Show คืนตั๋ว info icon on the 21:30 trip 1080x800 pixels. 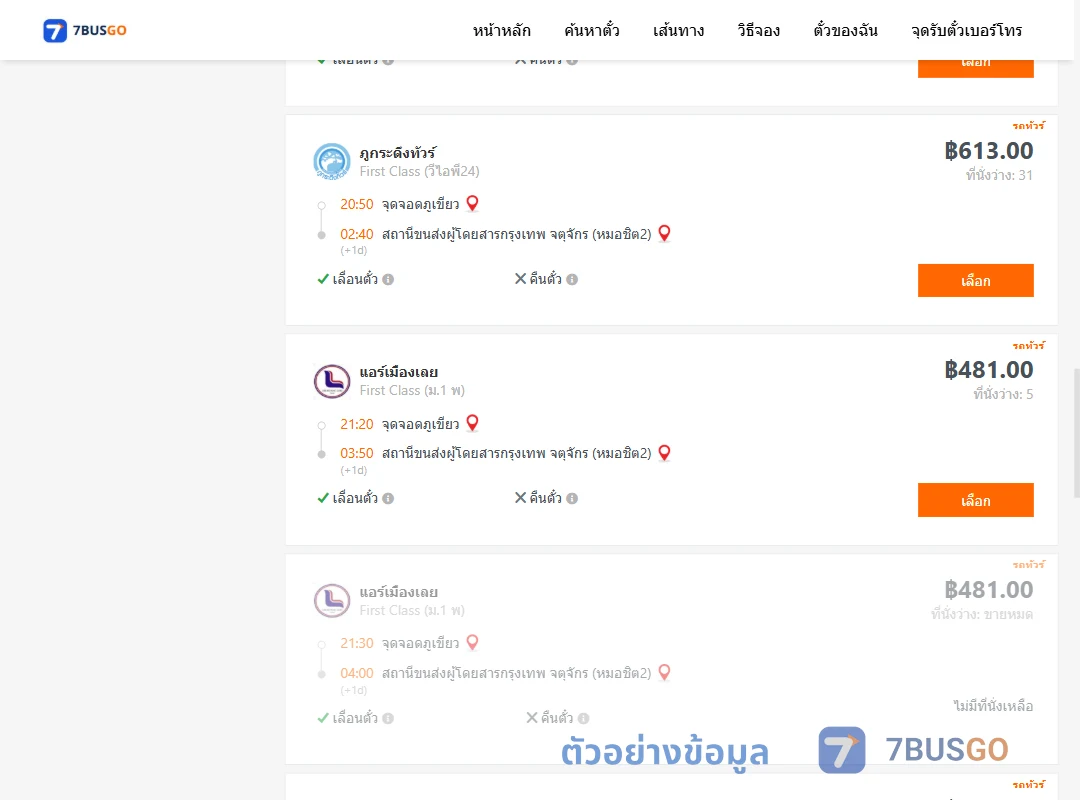(583, 718)
